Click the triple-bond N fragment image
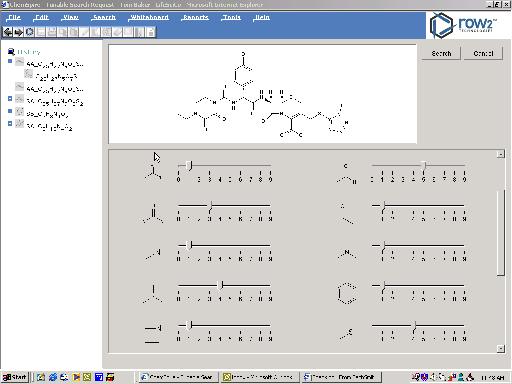 [x=153, y=334]
